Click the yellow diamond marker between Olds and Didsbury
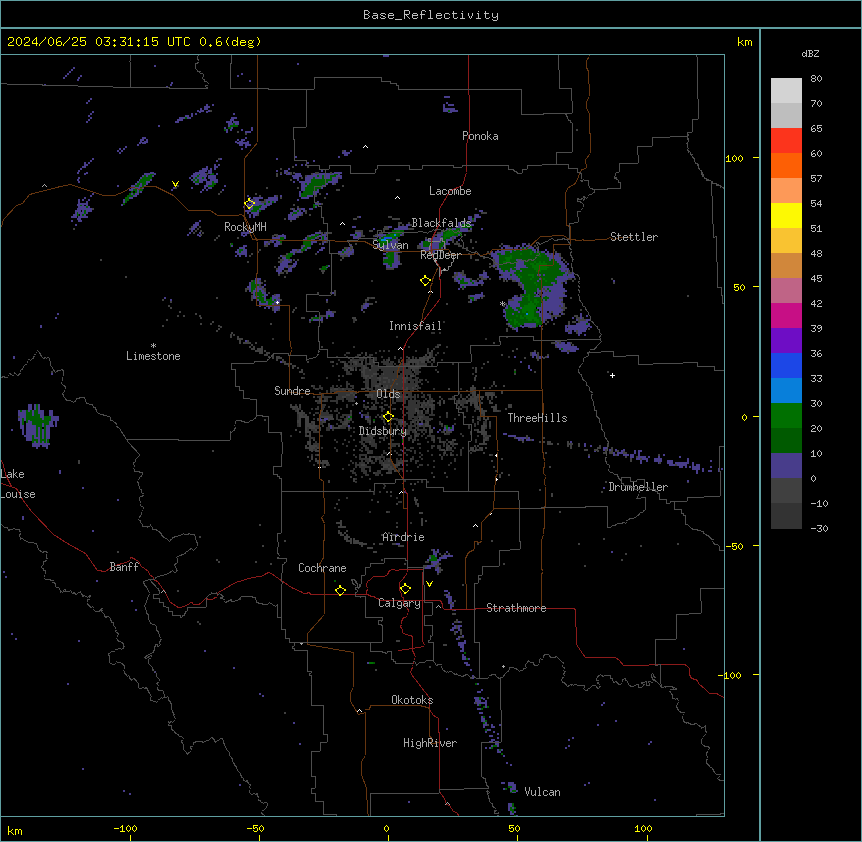The width and height of the screenshot is (862, 842). [x=388, y=417]
